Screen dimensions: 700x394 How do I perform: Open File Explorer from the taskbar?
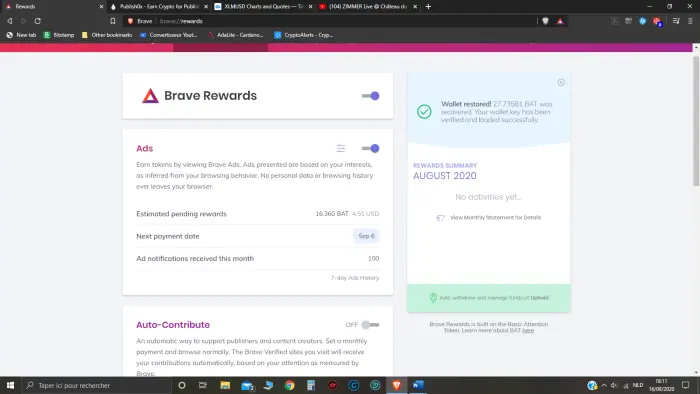[225, 385]
